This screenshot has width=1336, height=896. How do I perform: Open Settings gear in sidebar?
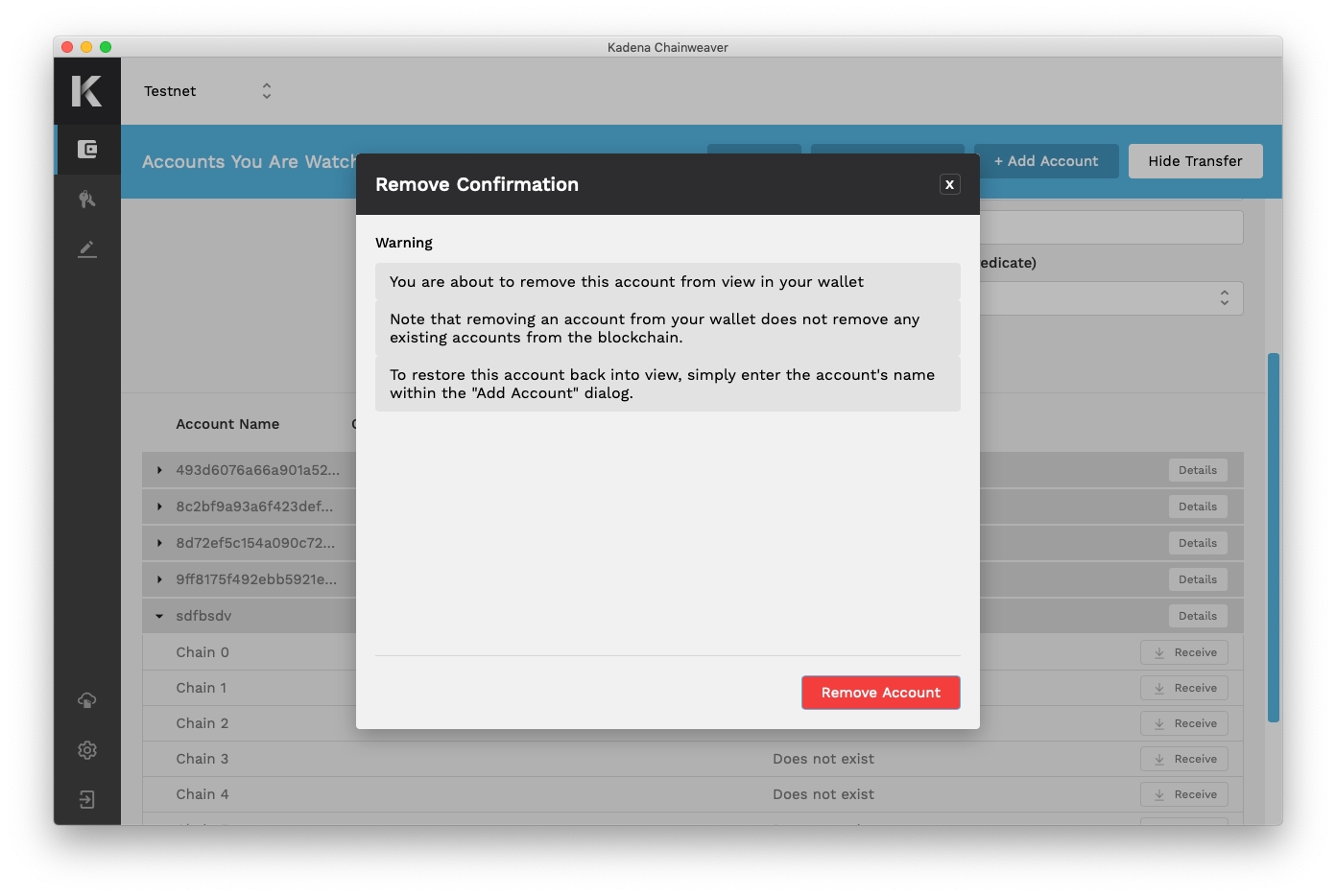[x=87, y=750]
